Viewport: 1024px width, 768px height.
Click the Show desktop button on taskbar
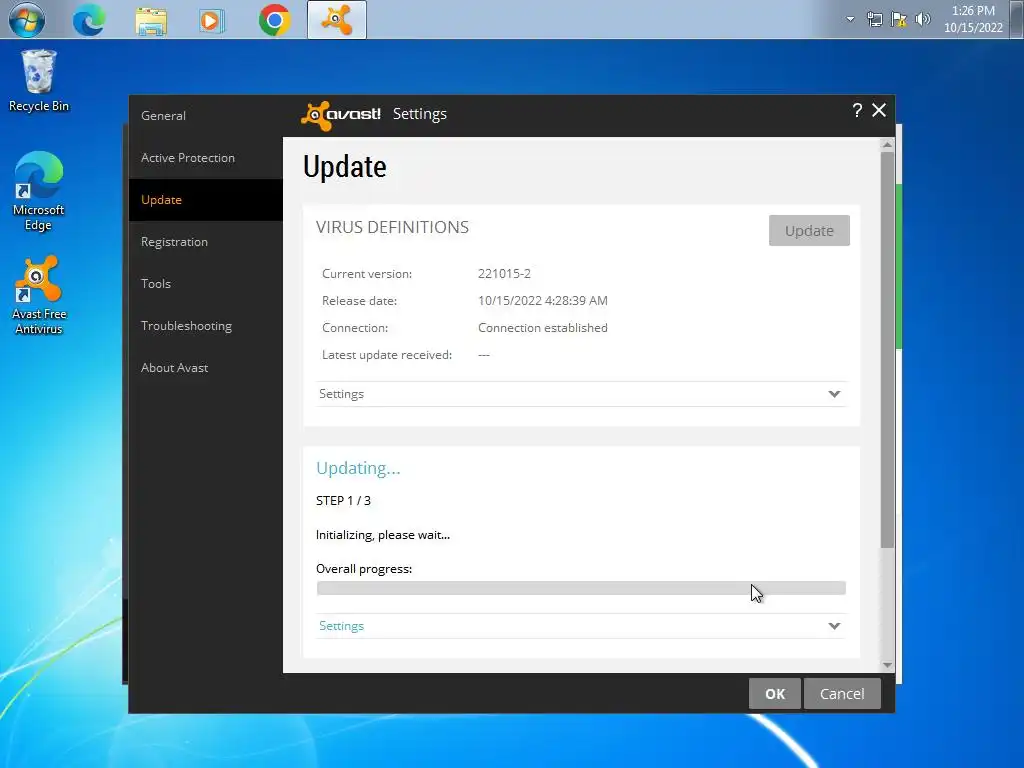click(1017, 19)
